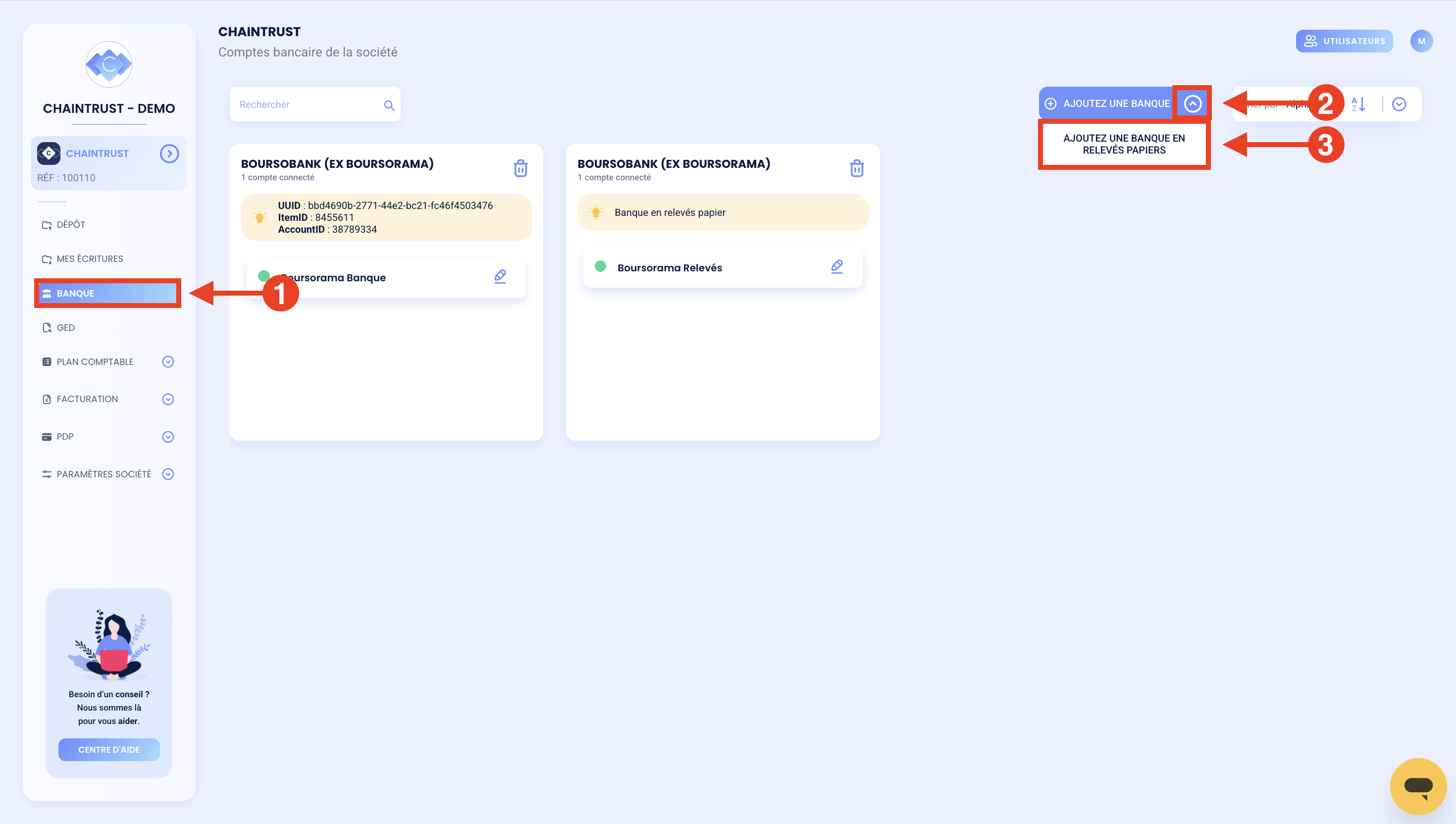This screenshot has width=1456, height=824.
Task: Open the Boursorama Relevés account row
Action: 723,267
